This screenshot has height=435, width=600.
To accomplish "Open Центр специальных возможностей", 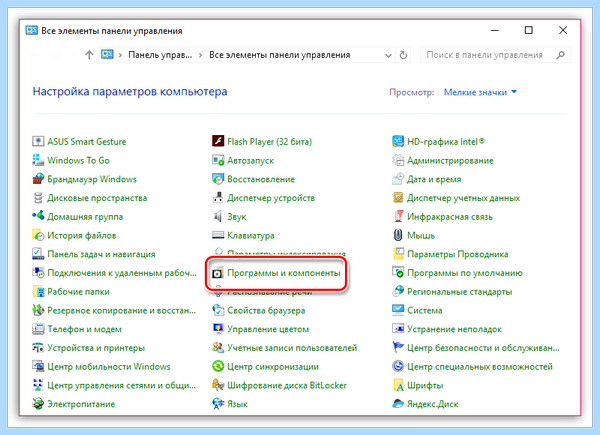I will tap(473, 367).
